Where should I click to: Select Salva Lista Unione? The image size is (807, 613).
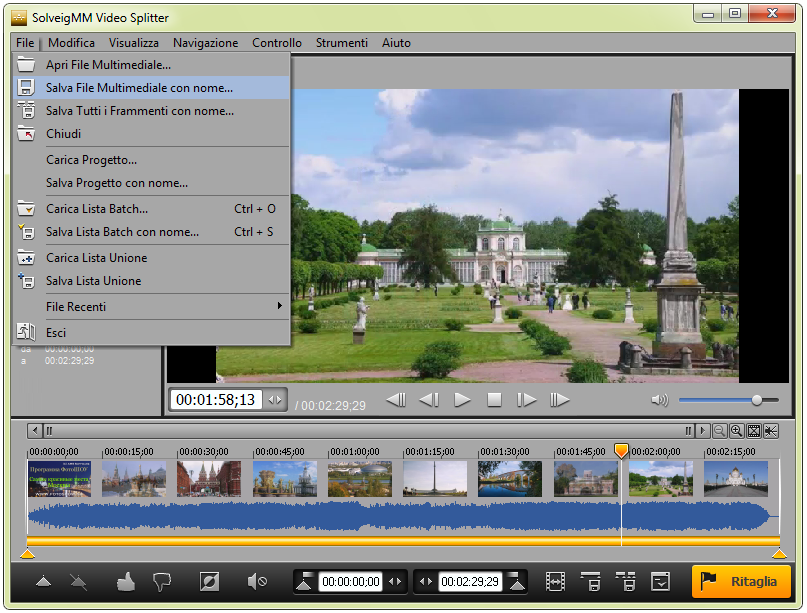[x=151, y=281]
